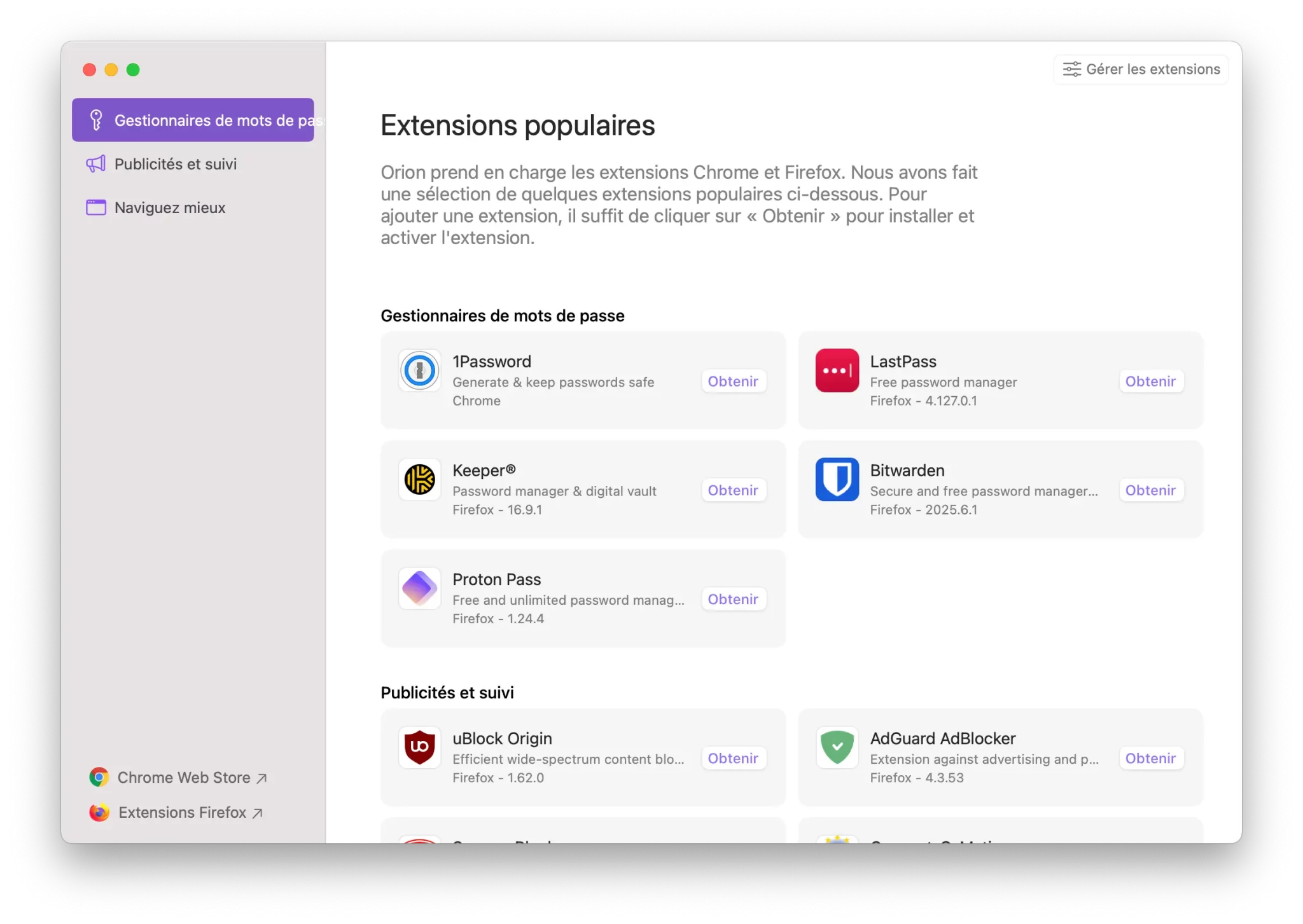Go to Naviguez mieux section
Viewport: 1303px width, 924px height.
(170, 208)
